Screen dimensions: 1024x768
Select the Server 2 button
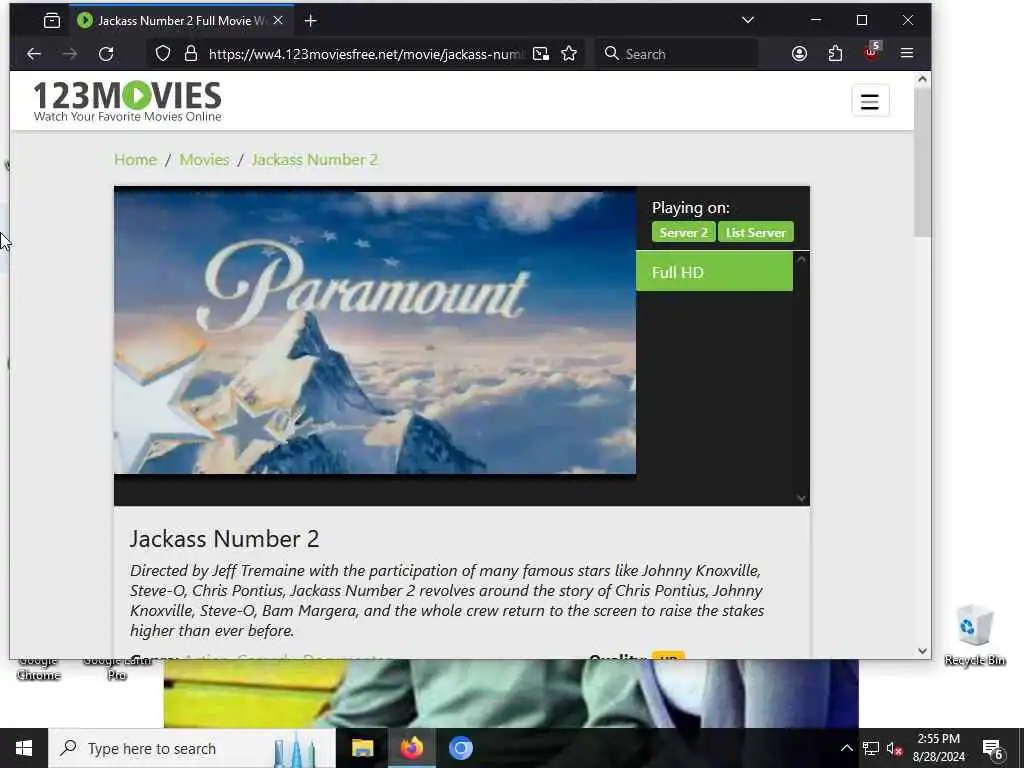683,232
